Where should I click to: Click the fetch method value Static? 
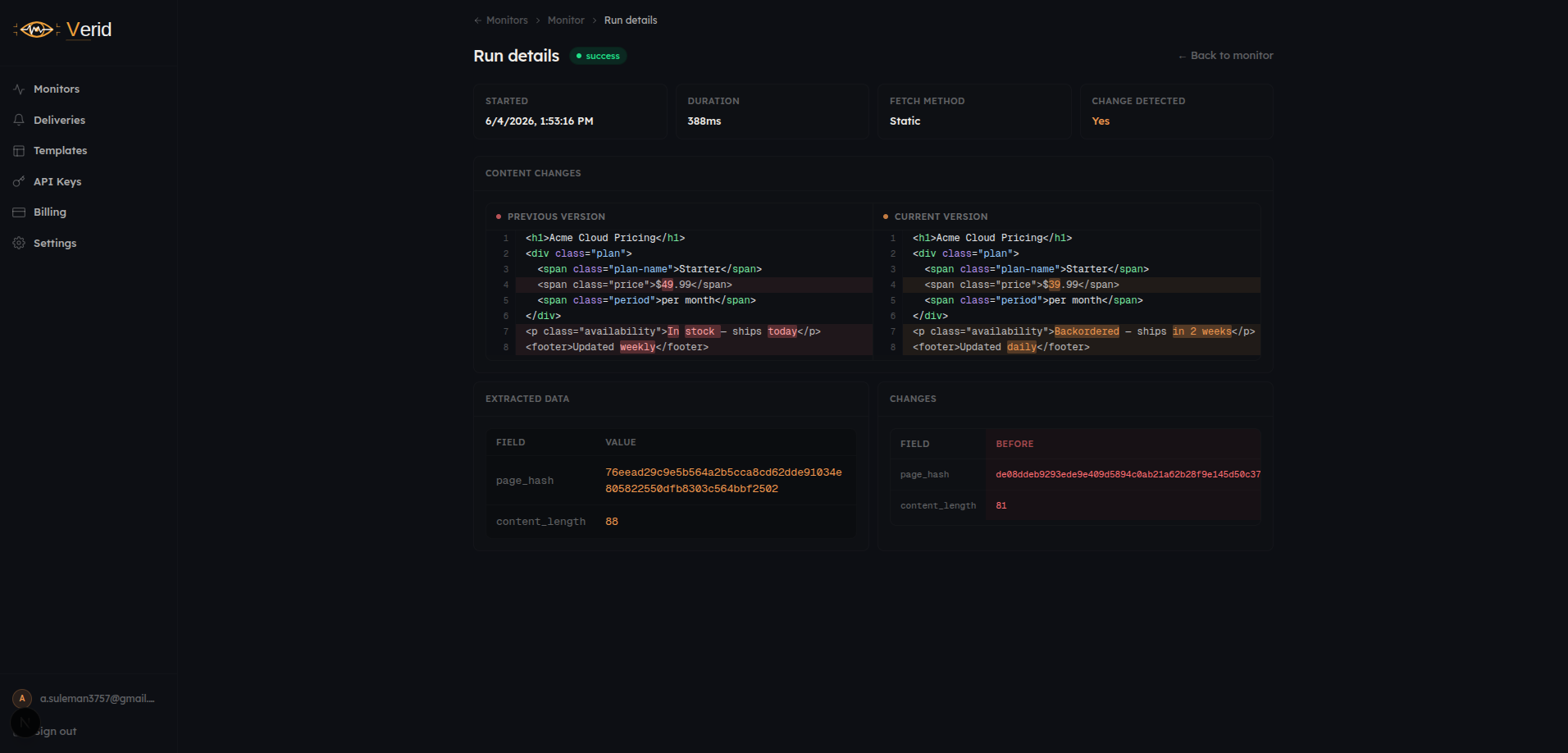[x=905, y=121]
